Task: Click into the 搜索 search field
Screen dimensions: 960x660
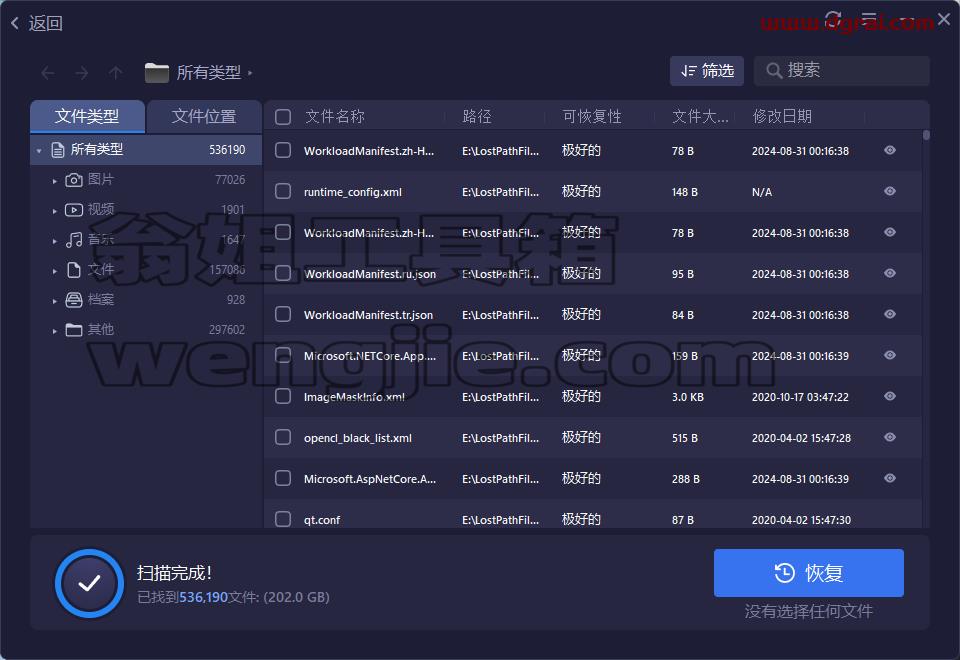Action: [842, 71]
